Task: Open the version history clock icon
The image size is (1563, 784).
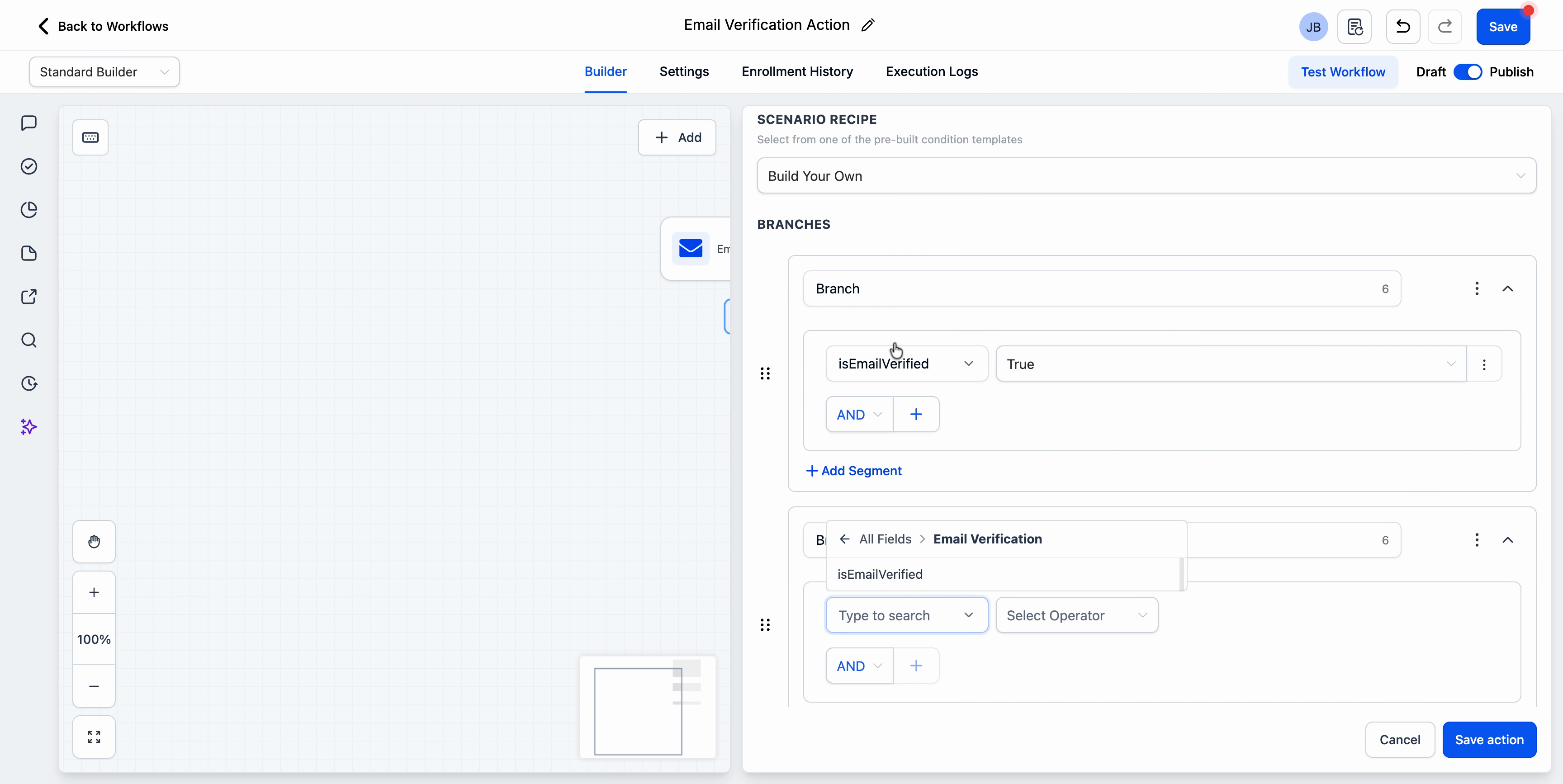Action: [29, 383]
